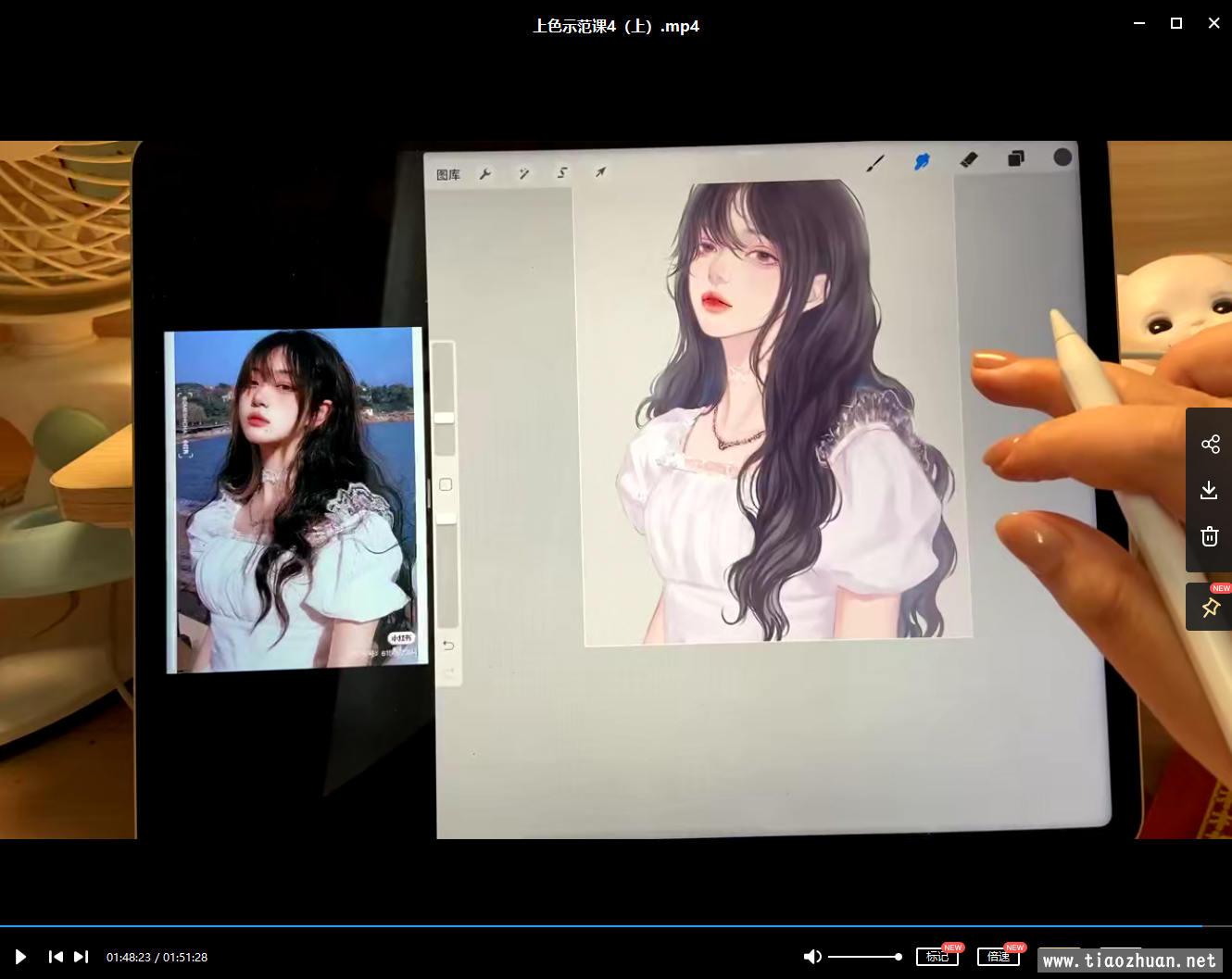Screen dimensions: 1232x979
Task: Select the Procreate brush tool
Action: pyautogui.click(x=874, y=164)
